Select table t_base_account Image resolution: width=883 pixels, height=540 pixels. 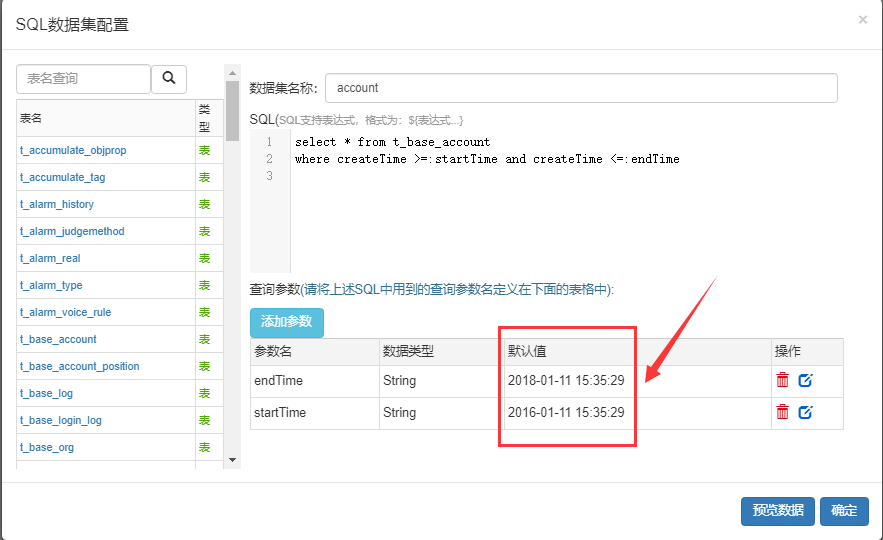[58, 340]
